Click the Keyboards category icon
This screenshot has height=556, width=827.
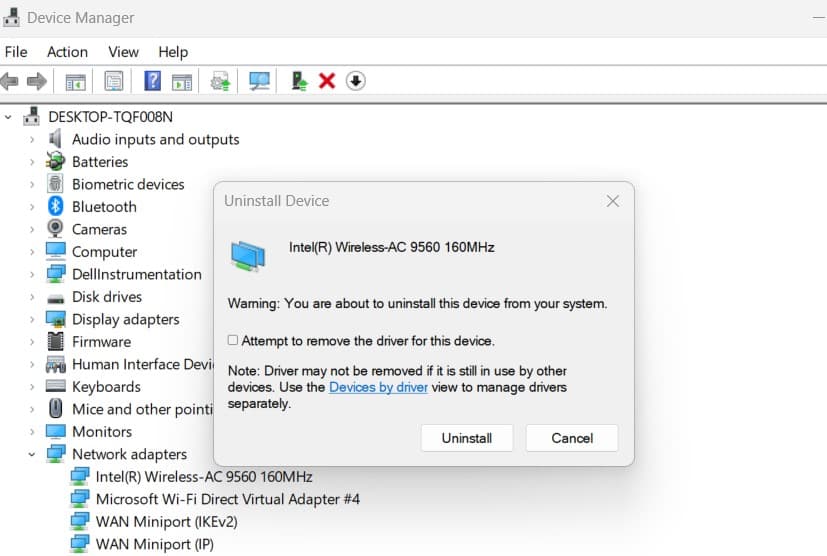pyautogui.click(x=55, y=386)
